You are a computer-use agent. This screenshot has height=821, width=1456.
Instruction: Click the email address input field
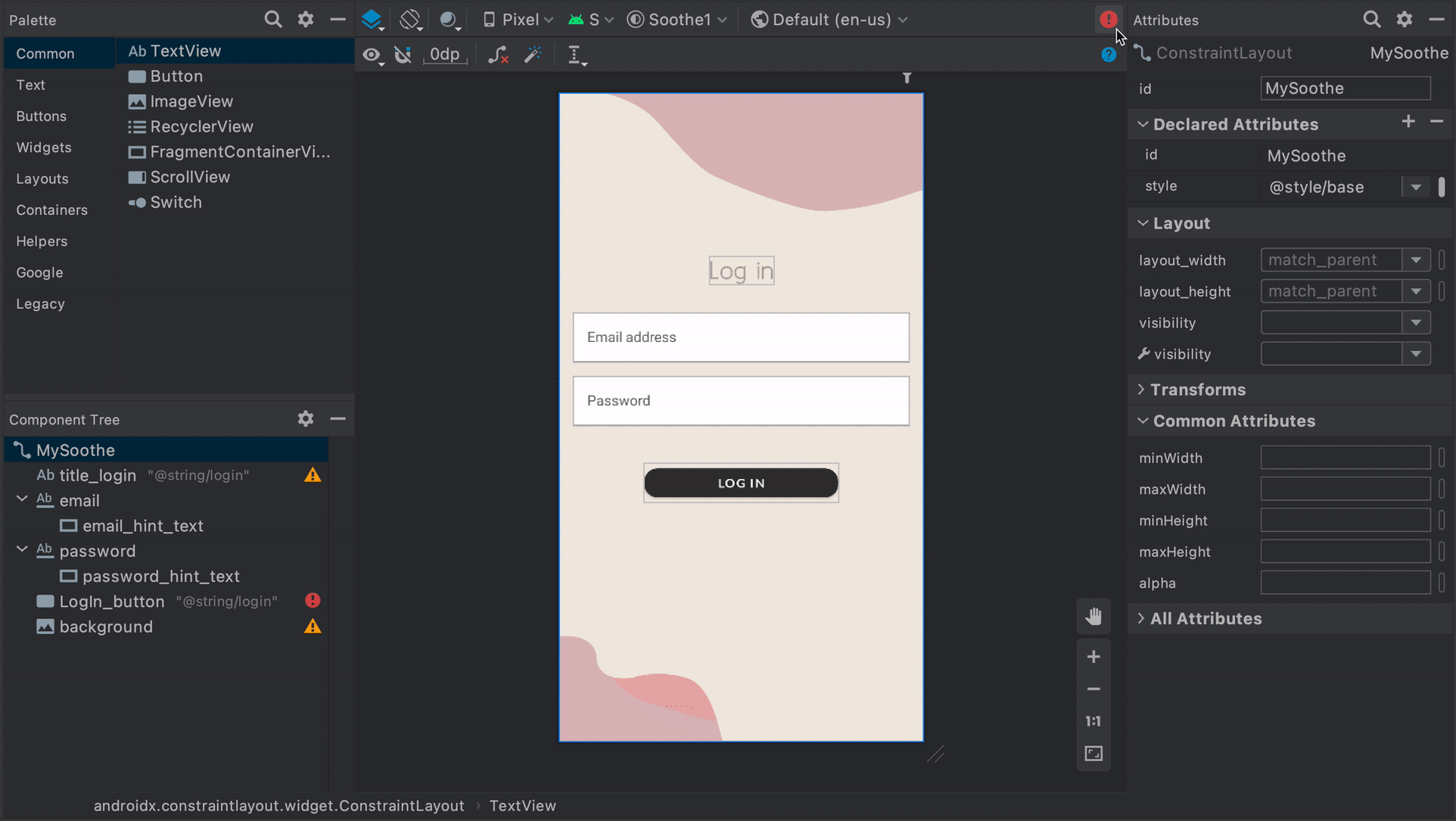tap(741, 337)
